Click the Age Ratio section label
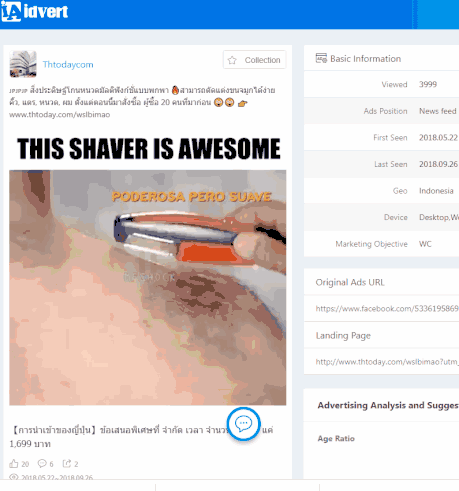The height and width of the screenshot is (491, 459). (336, 439)
